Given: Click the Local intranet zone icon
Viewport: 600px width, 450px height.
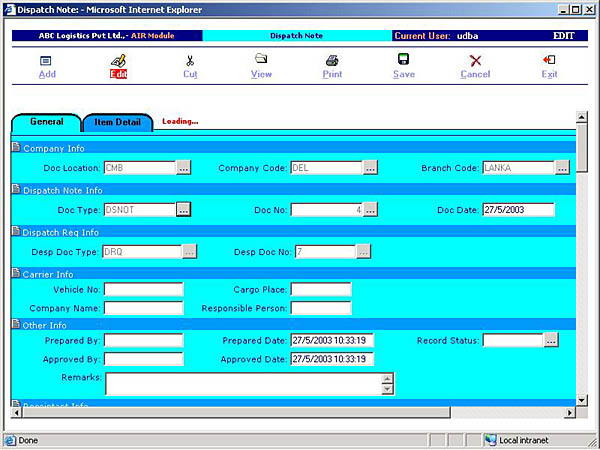Looking at the screenshot, I should [490, 440].
